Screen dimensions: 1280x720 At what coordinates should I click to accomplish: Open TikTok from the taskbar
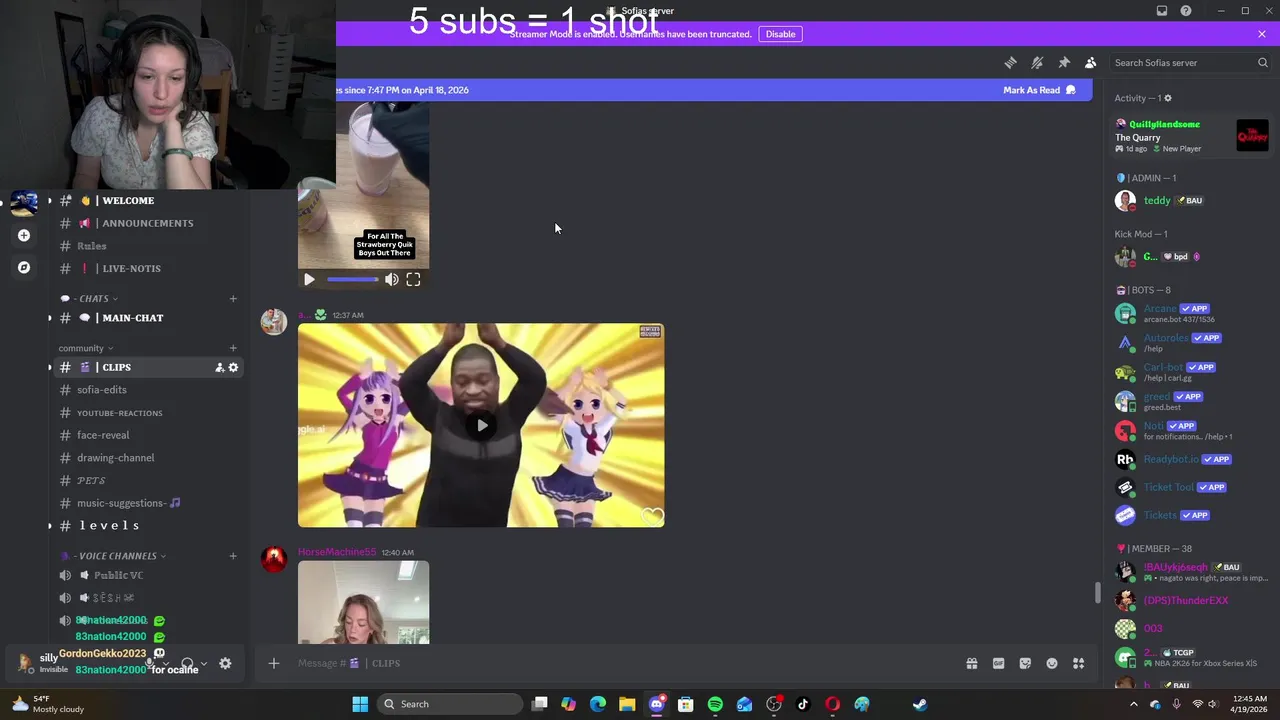click(x=803, y=704)
